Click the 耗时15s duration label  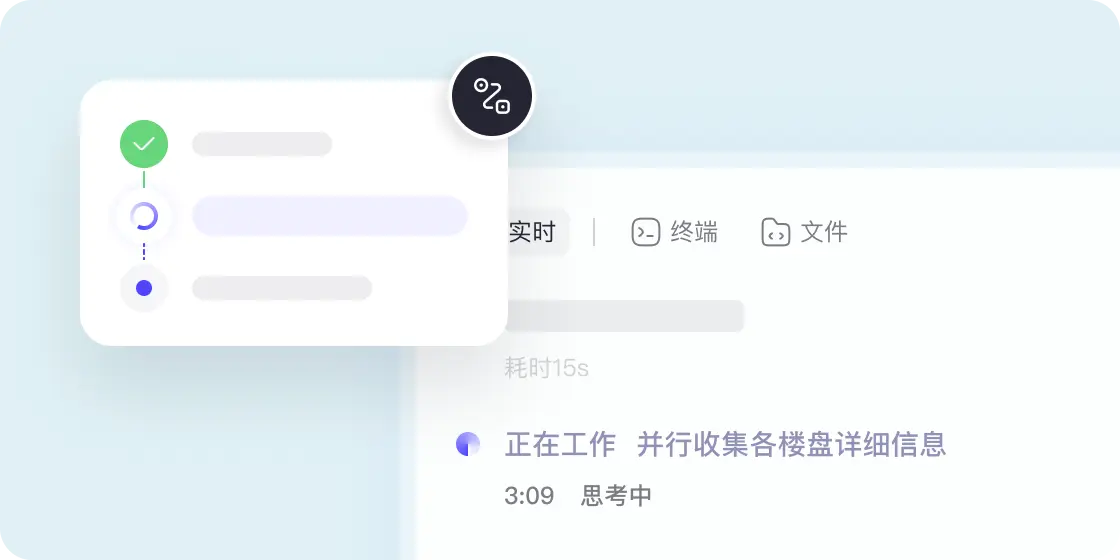coord(546,369)
